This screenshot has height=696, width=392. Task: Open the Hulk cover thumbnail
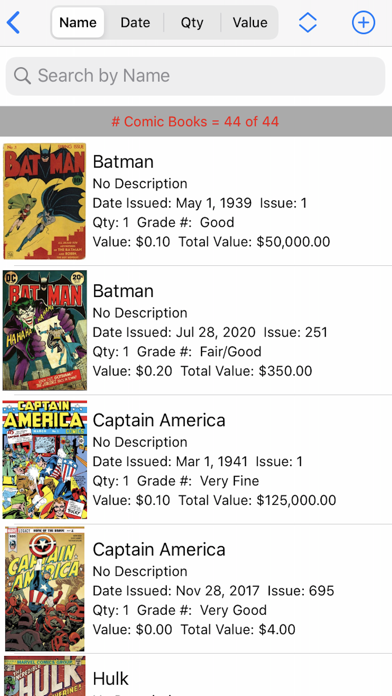(x=44, y=676)
